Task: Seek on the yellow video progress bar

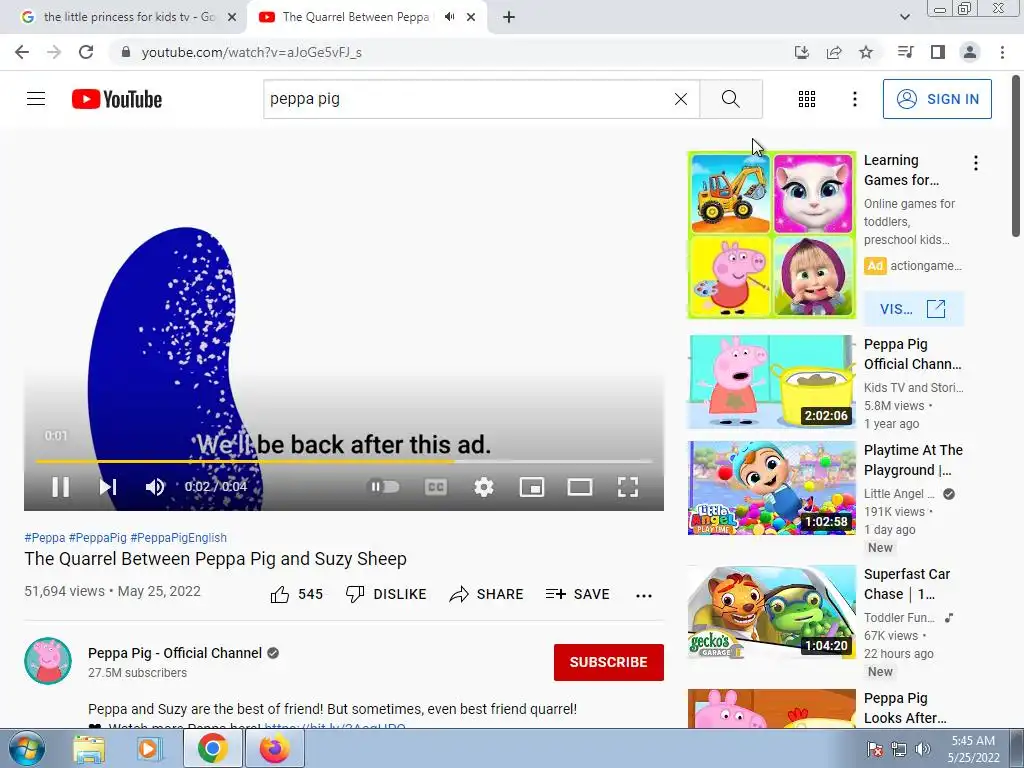Action: (344, 461)
